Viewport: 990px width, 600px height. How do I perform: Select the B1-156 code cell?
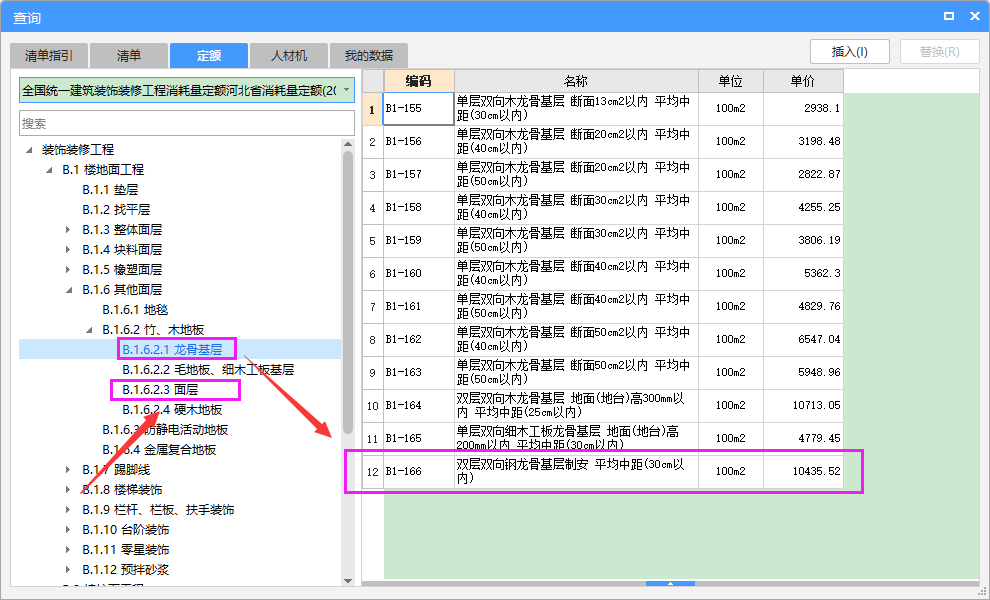pos(419,141)
